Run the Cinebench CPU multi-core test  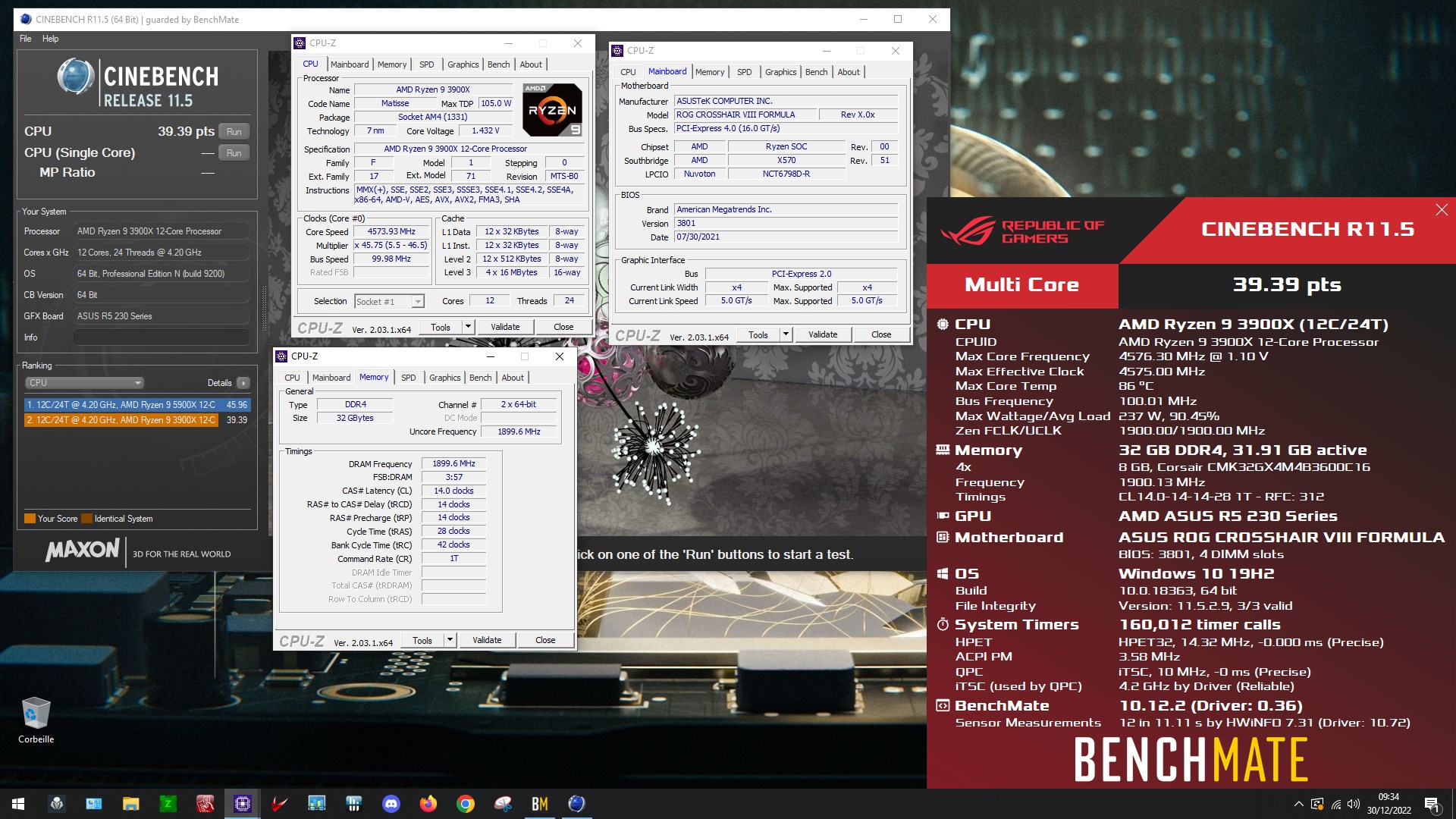234,132
